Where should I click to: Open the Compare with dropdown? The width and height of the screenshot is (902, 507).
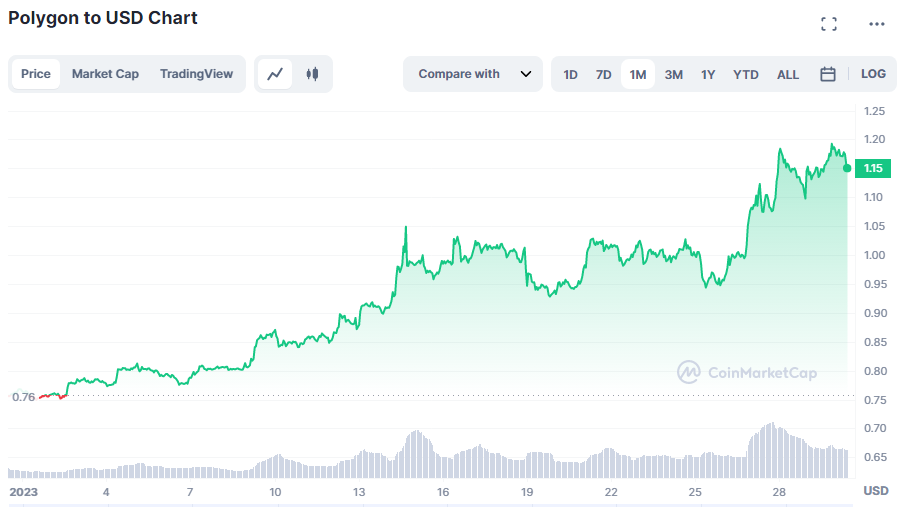click(460, 74)
